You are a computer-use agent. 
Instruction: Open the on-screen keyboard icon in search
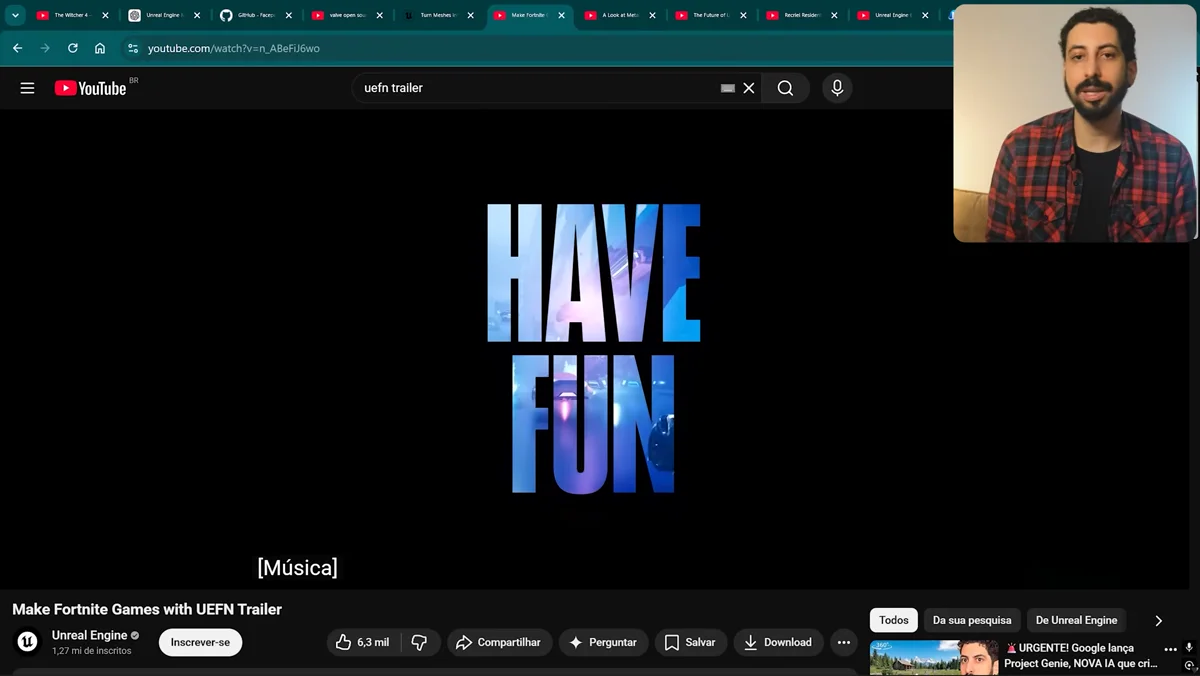pyautogui.click(x=728, y=88)
